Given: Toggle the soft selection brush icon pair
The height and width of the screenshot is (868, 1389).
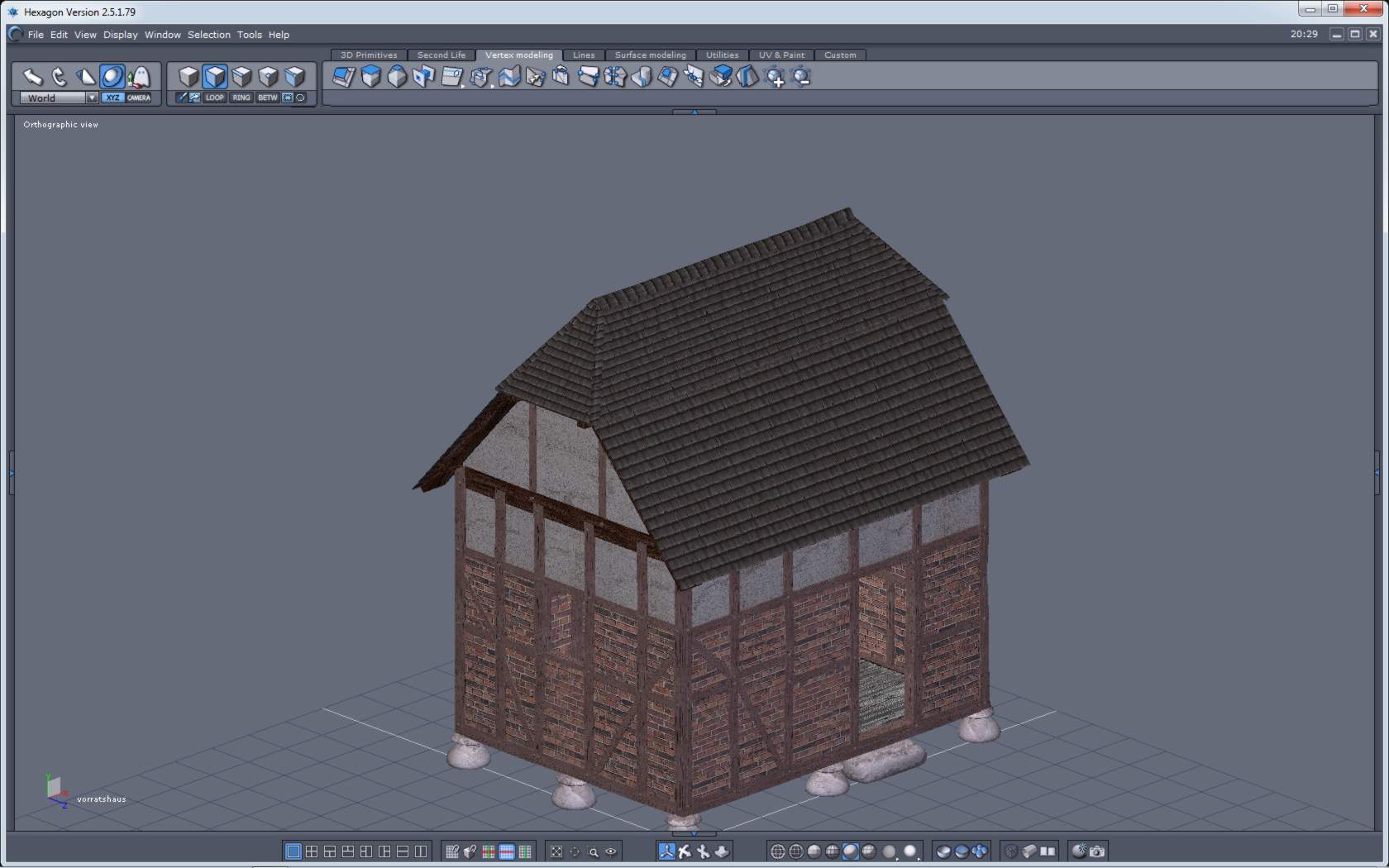Looking at the screenshot, I should (188, 98).
